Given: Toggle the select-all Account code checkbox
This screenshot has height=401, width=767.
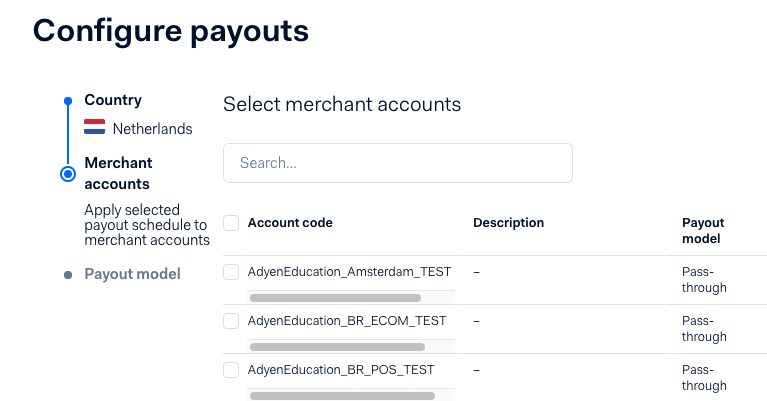Looking at the screenshot, I should 231,223.
